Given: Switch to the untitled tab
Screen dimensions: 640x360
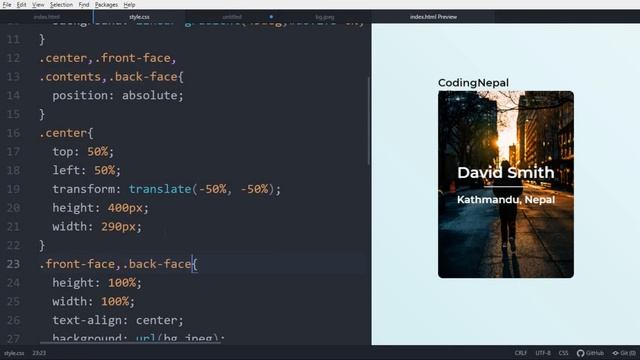Looking at the screenshot, I should click(232, 17).
